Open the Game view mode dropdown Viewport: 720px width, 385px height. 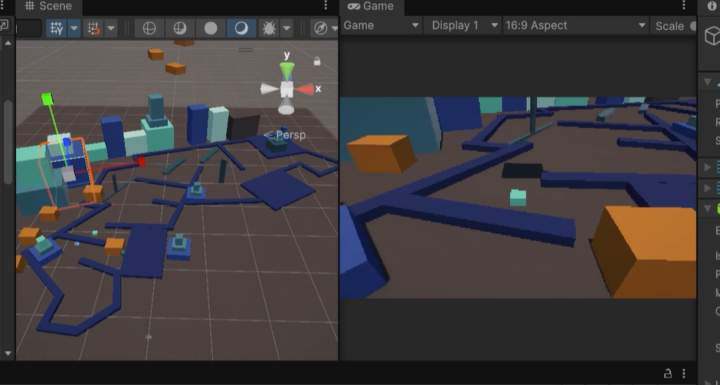[381, 26]
